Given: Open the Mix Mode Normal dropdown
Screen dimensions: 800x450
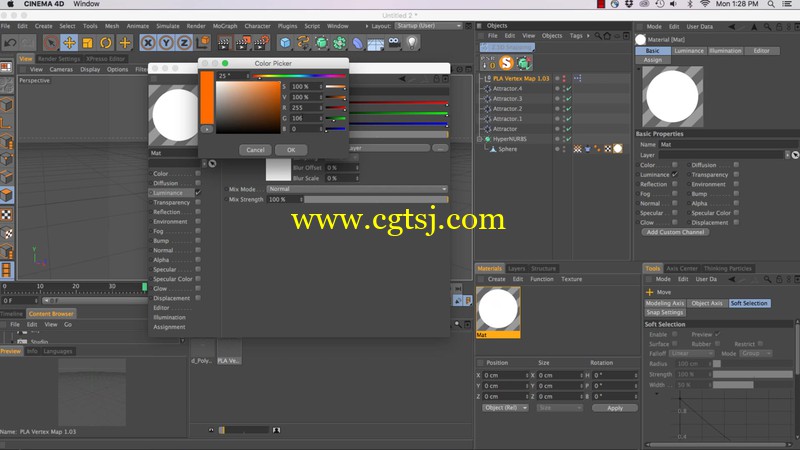Looking at the screenshot, I should point(357,189).
